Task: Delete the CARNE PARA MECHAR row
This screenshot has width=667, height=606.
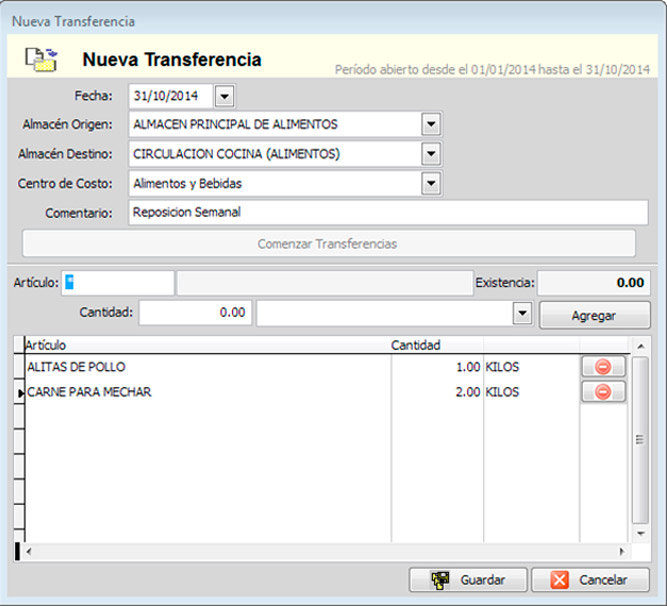Action: tap(602, 392)
